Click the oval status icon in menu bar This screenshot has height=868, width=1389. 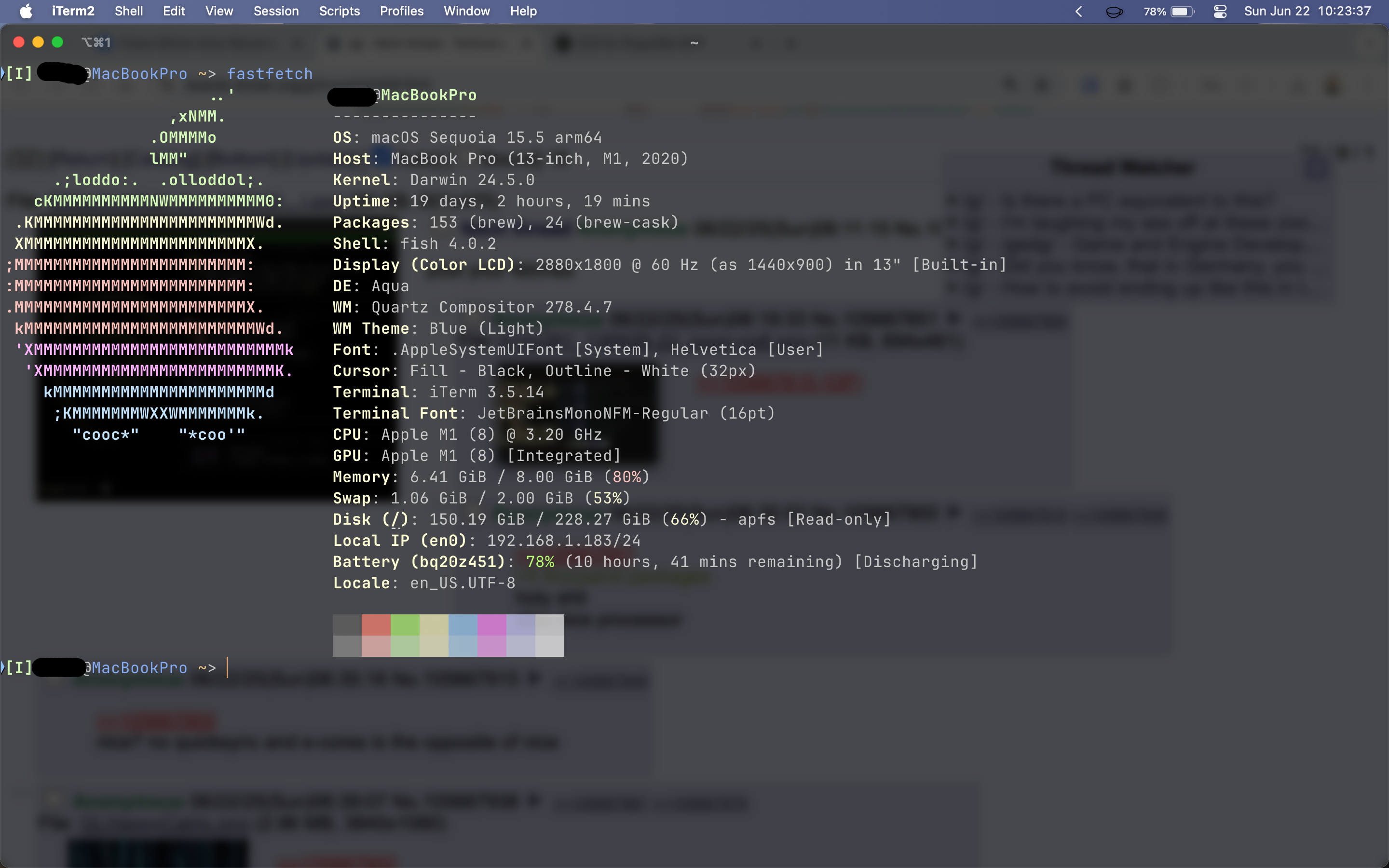click(1114, 12)
